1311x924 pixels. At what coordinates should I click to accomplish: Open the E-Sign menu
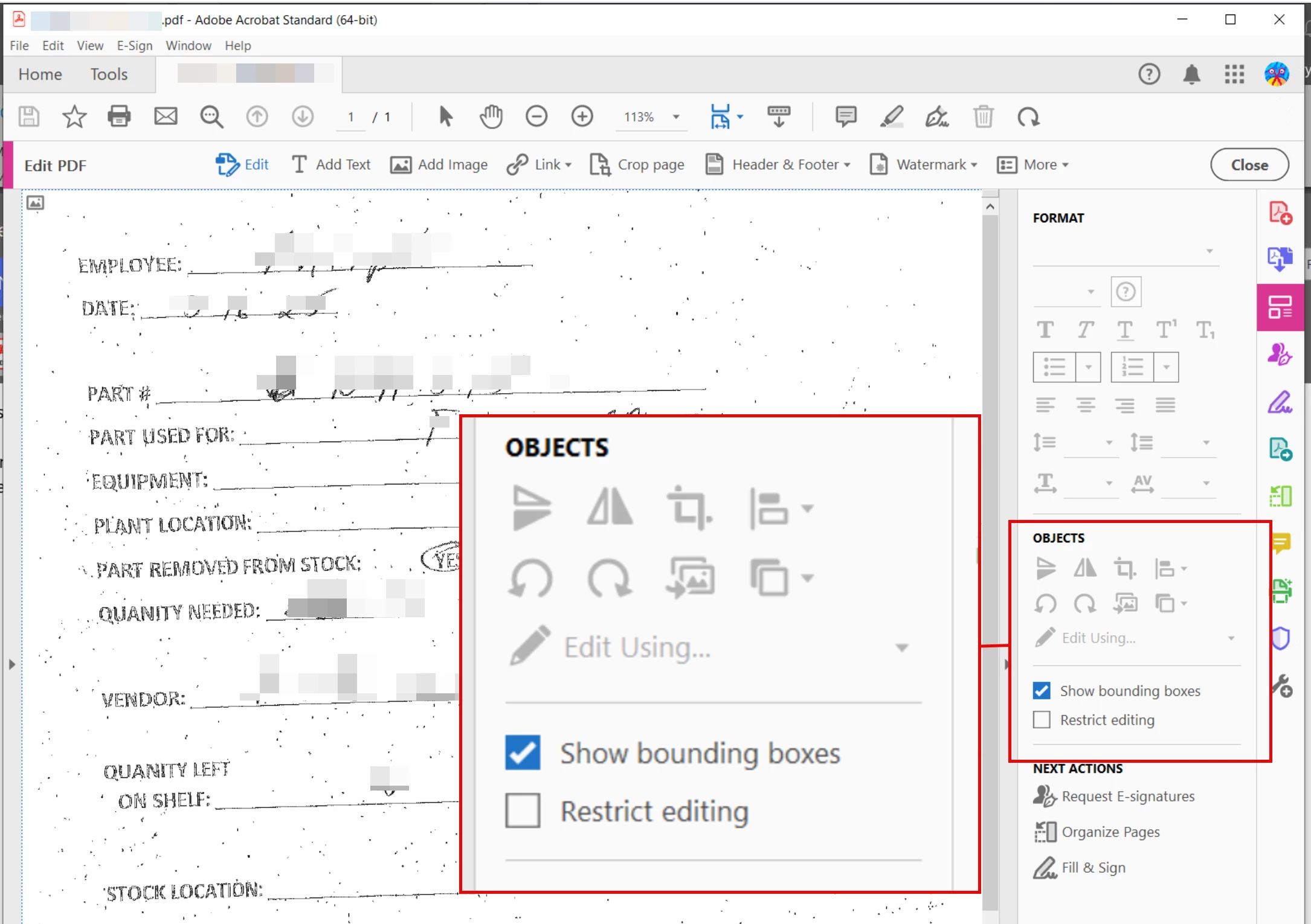point(134,45)
